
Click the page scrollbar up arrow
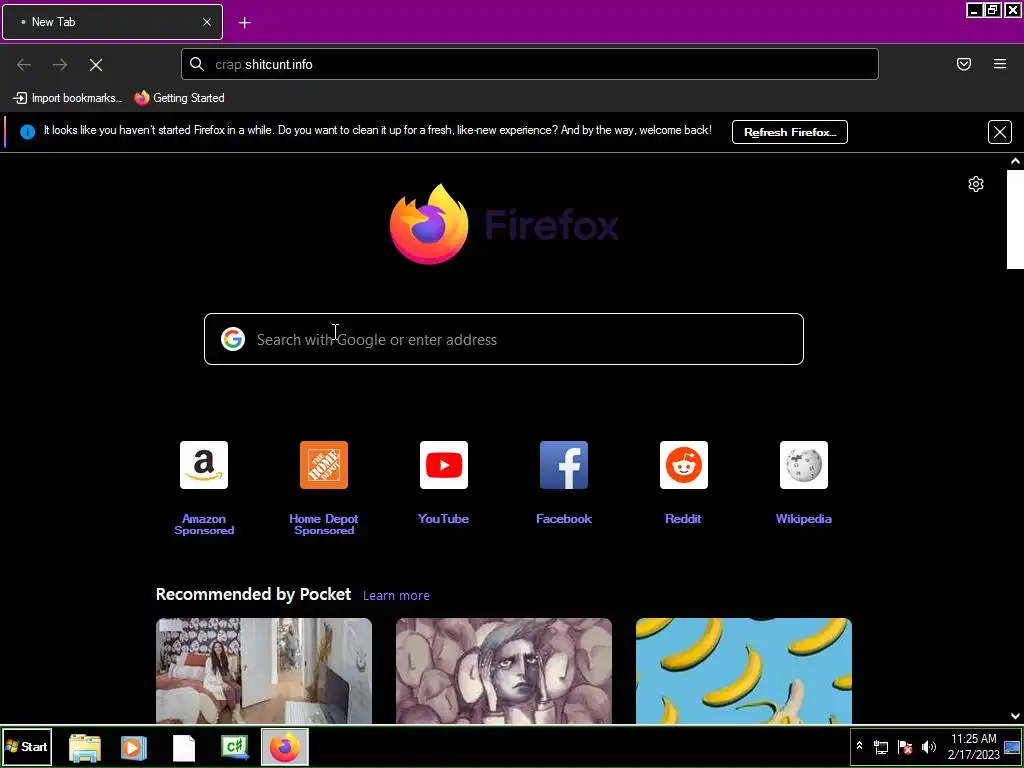point(1015,161)
